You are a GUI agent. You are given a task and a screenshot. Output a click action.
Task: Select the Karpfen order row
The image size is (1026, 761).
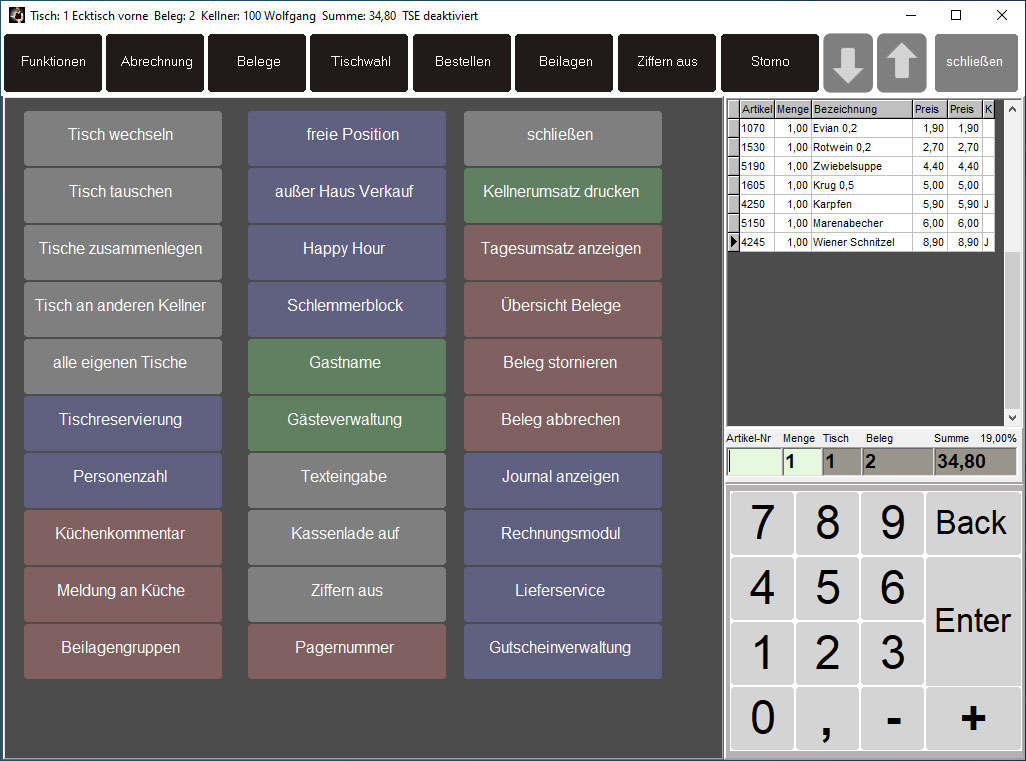pyautogui.click(x=861, y=204)
